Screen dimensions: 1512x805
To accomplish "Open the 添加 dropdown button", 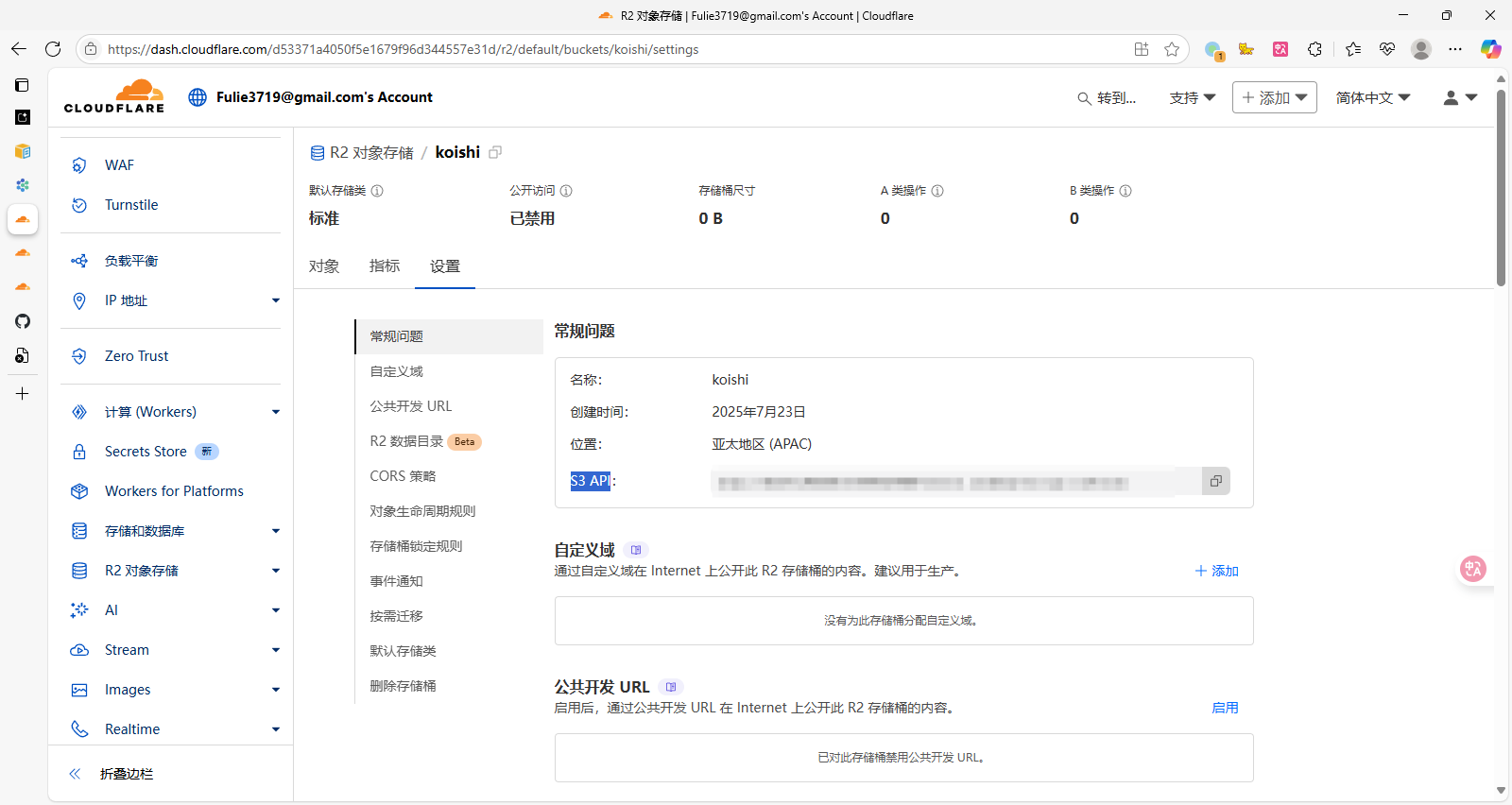I will (x=1274, y=97).
